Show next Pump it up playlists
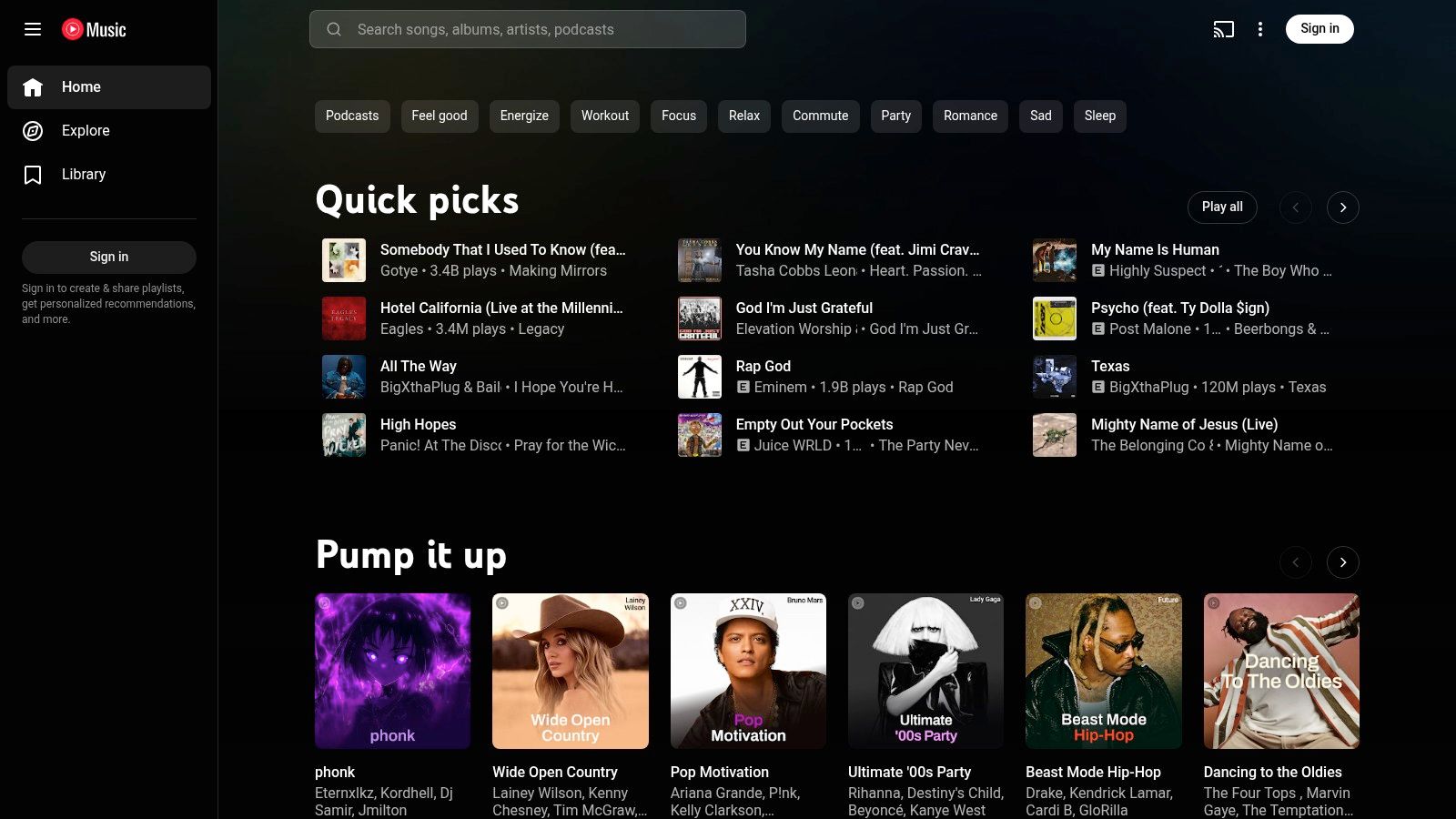 pyautogui.click(x=1343, y=562)
